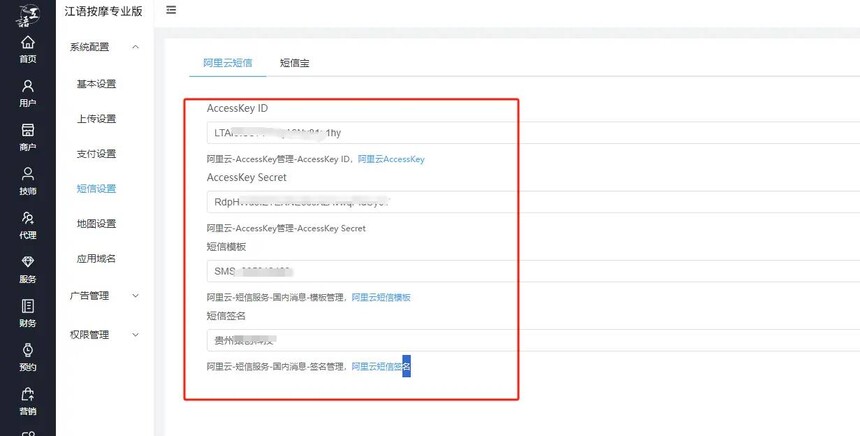This screenshot has height=436, width=860.
Task: Open the 预约 appointment icon
Action: 27,356
